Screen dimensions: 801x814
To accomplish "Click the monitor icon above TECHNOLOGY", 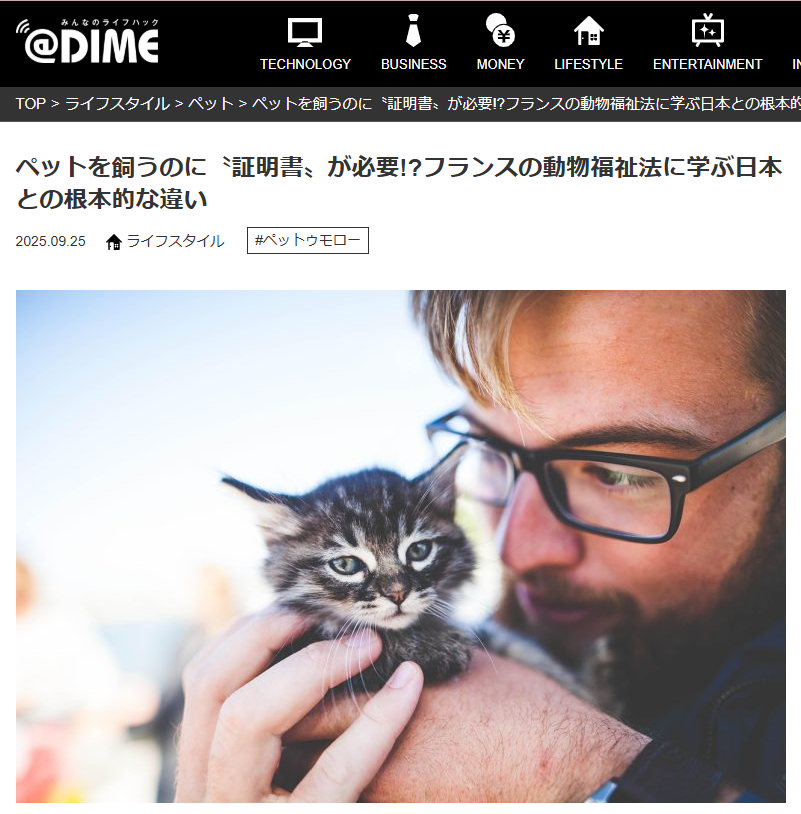I will coord(305,32).
